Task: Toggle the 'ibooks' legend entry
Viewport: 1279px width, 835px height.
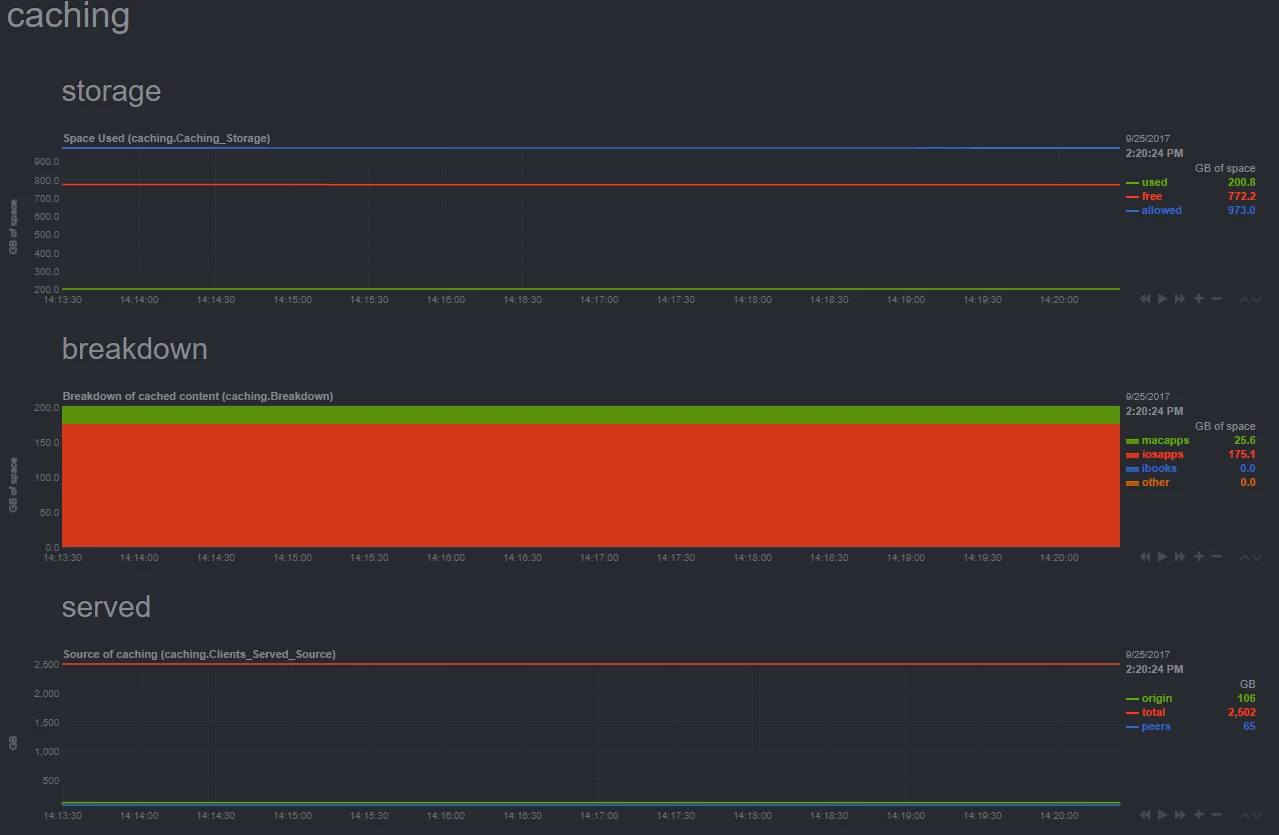Action: click(1159, 469)
